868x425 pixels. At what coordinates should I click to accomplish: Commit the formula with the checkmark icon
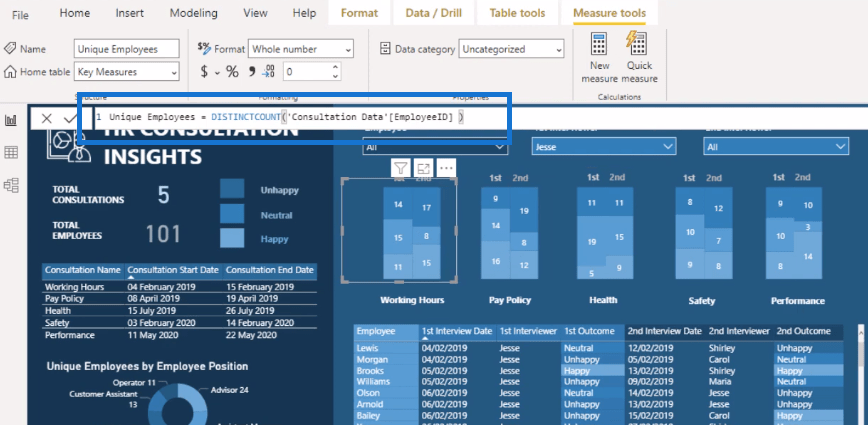tap(70, 118)
